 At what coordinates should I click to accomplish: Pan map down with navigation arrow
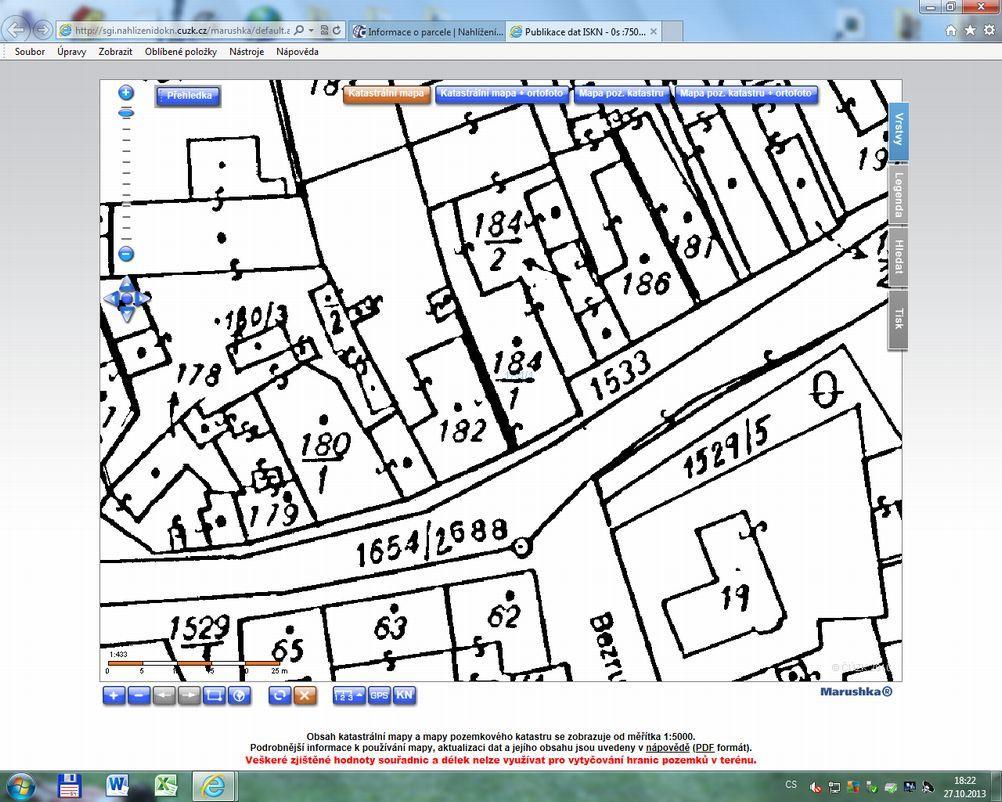pyautogui.click(x=127, y=314)
